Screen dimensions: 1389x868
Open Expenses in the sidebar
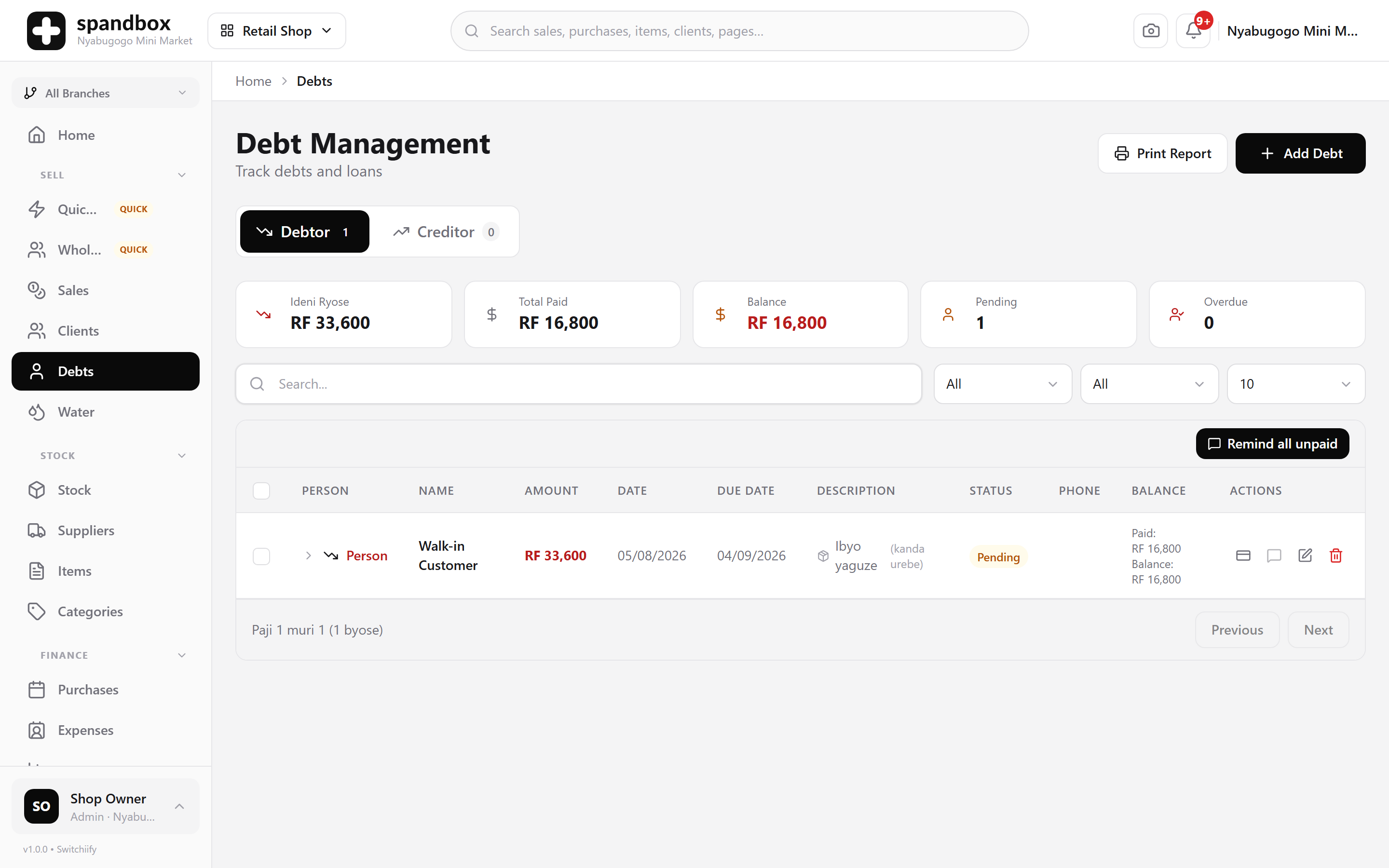[x=106, y=730]
